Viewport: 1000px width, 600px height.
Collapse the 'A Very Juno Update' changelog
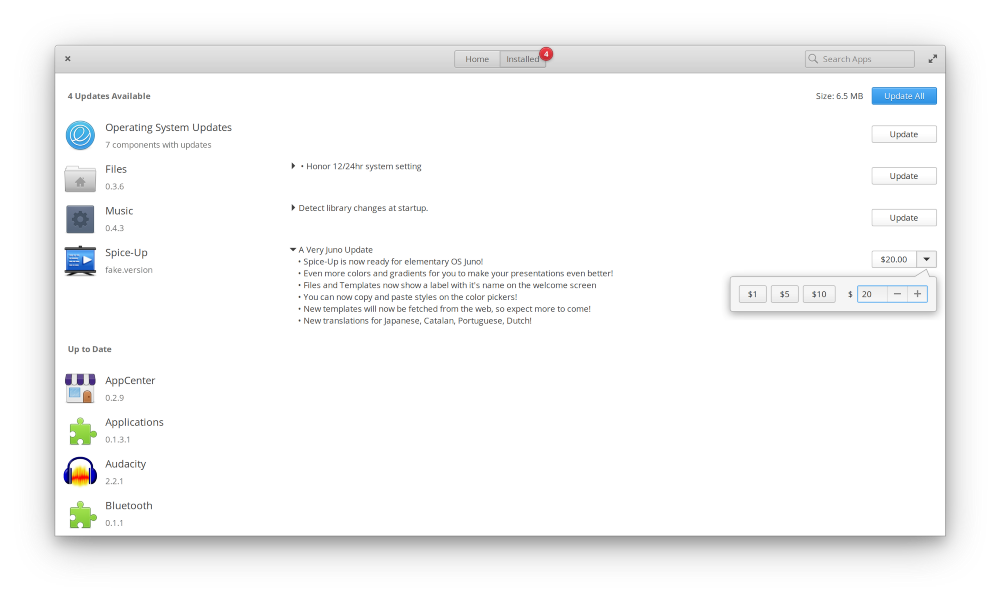pyautogui.click(x=293, y=249)
